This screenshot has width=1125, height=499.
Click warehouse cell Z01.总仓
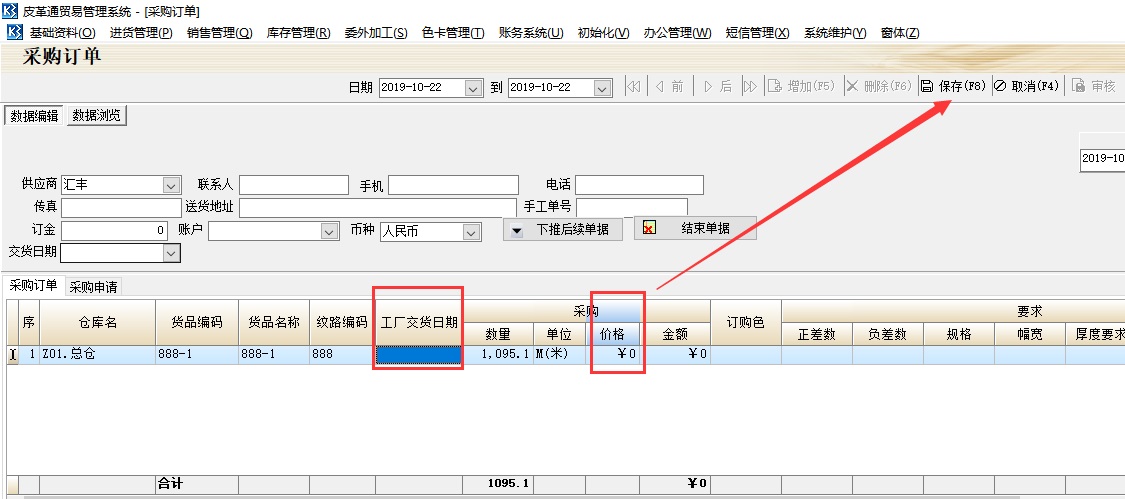98,355
